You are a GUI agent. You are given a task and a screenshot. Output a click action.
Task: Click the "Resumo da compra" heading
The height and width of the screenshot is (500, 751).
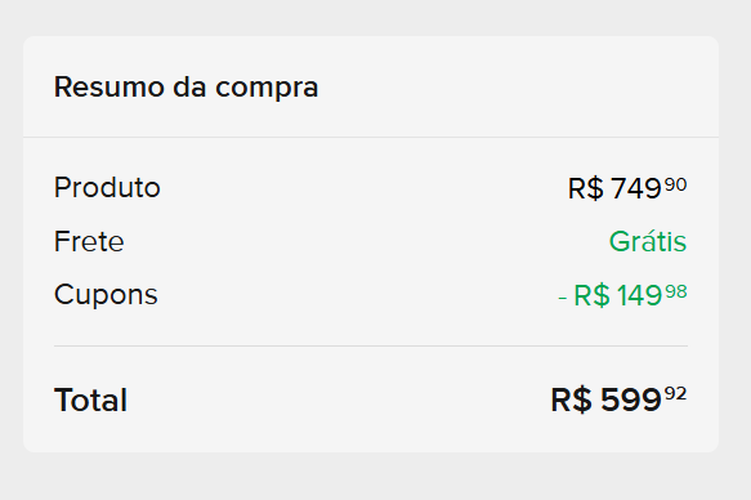pos(186,87)
